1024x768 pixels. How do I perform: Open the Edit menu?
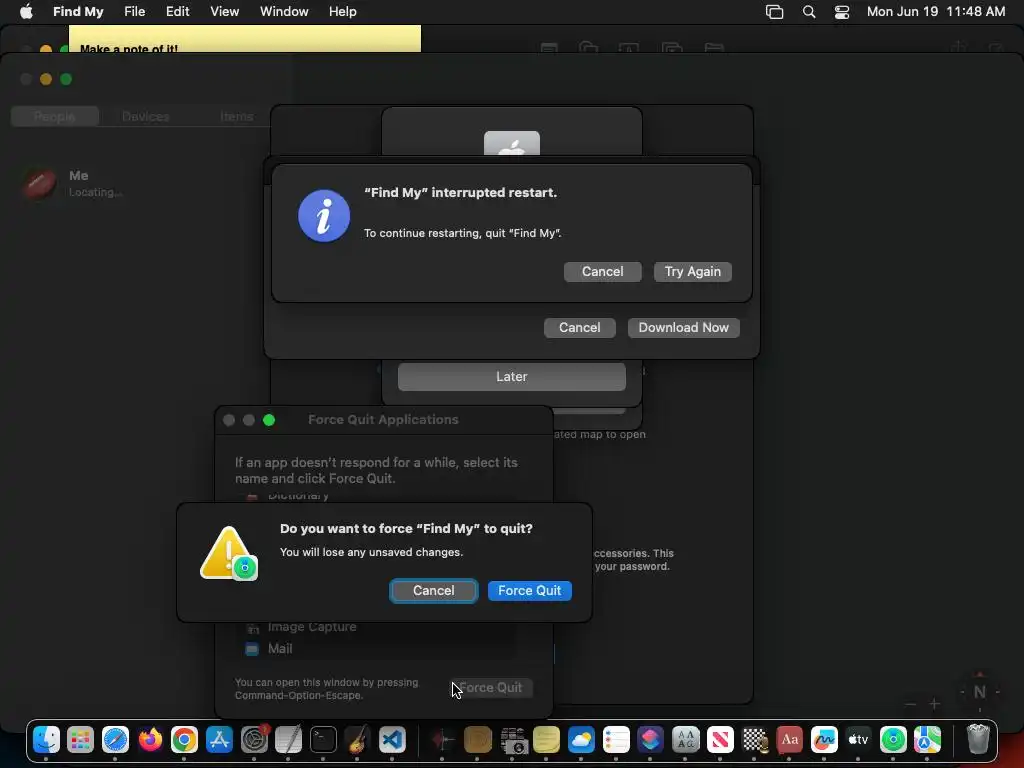pyautogui.click(x=177, y=12)
